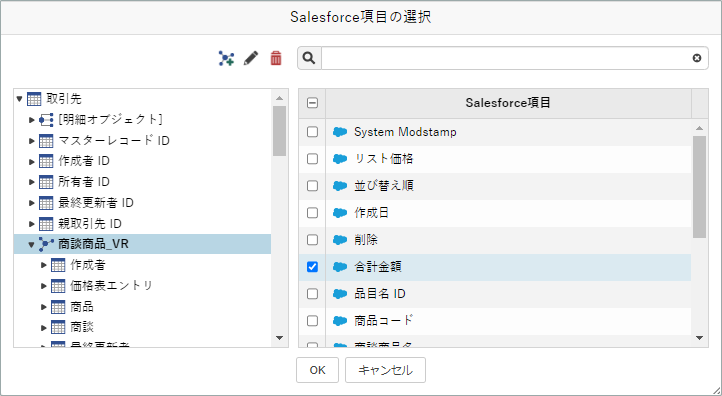Click table icon beside 作成者 ID

click(46, 161)
